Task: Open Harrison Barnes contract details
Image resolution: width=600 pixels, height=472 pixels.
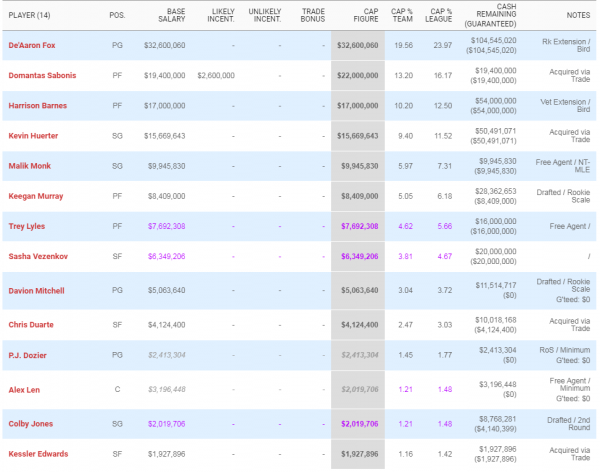Action: (39, 107)
